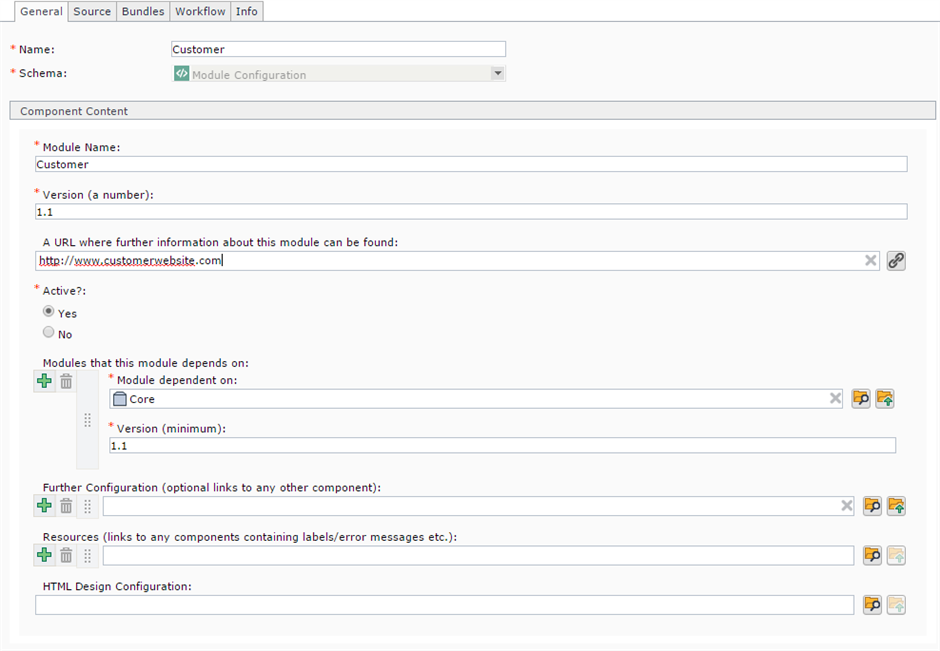Add a Further Configuration link with plus icon

tap(44, 506)
